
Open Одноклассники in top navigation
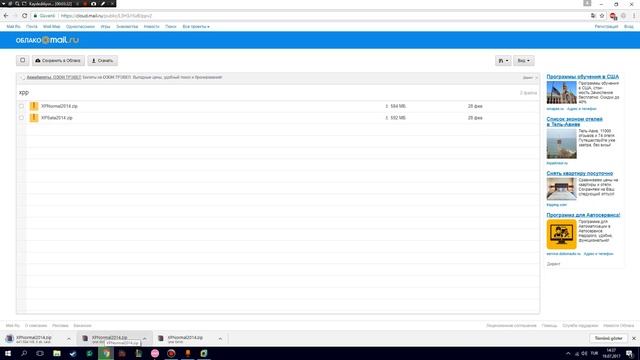(80, 27)
